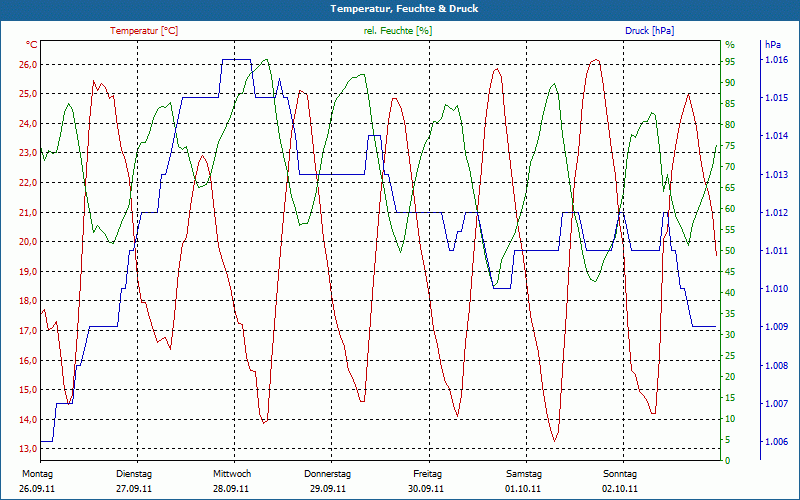Click the 15,0 temperature axis value
This screenshot has width=800, height=500.
tap(28, 390)
